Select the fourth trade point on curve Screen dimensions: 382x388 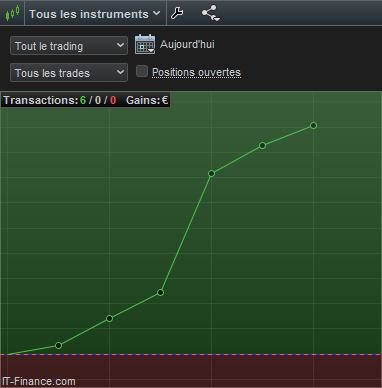(211, 173)
